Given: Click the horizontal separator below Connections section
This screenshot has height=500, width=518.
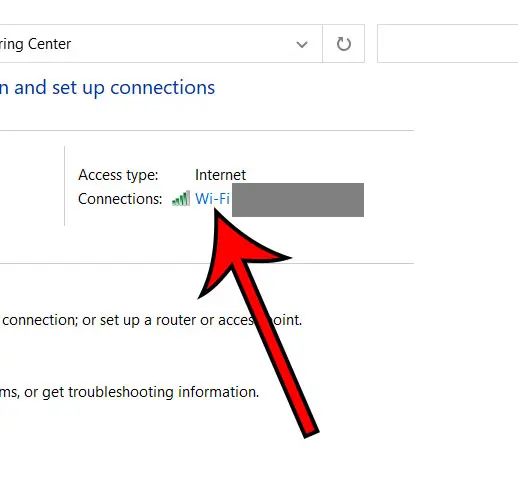Looking at the screenshot, I should click(x=207, y=263).
